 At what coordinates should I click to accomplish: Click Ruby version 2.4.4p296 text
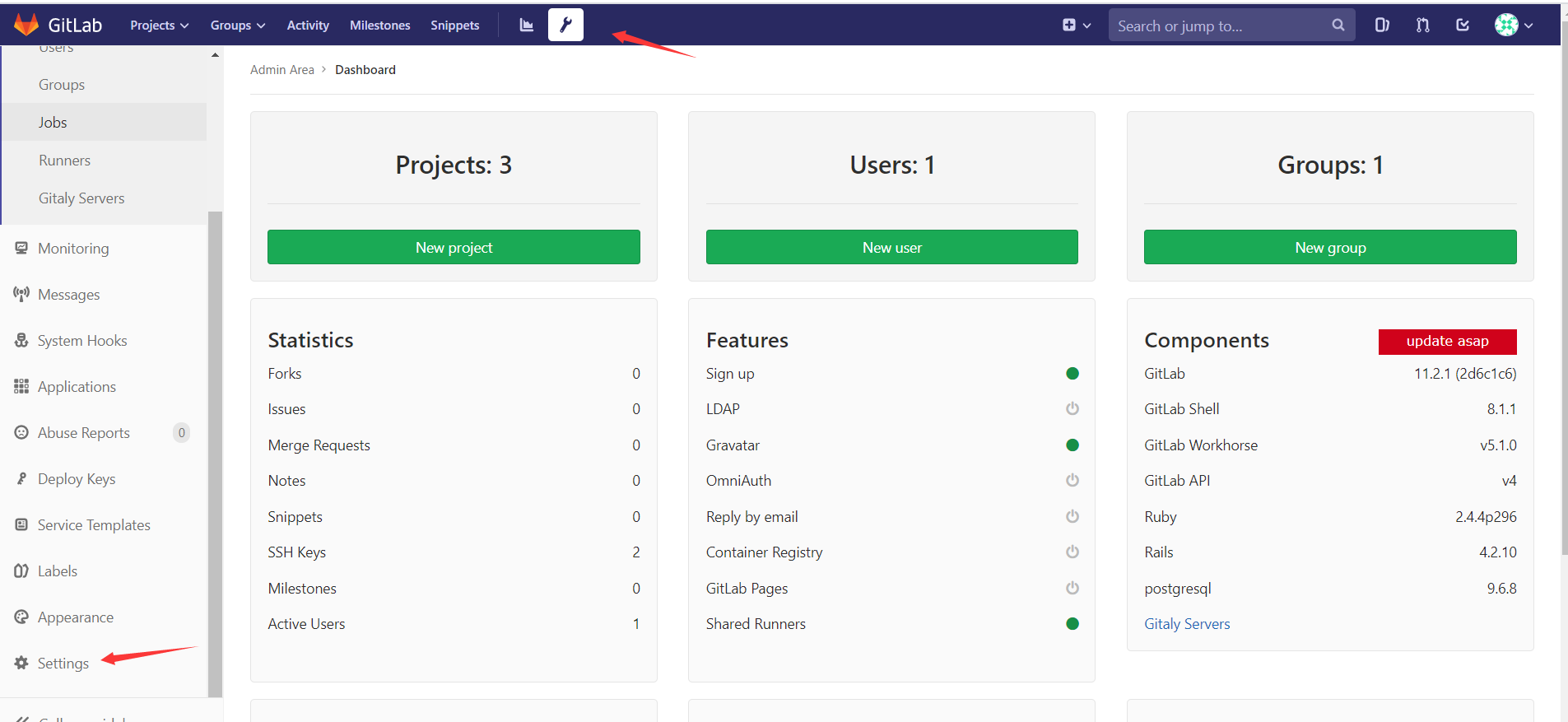click(1486, 517)
